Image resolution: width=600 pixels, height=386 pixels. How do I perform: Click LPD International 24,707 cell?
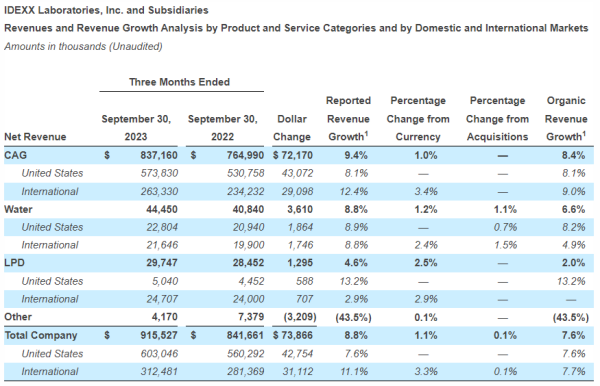[x=162, y=299]
